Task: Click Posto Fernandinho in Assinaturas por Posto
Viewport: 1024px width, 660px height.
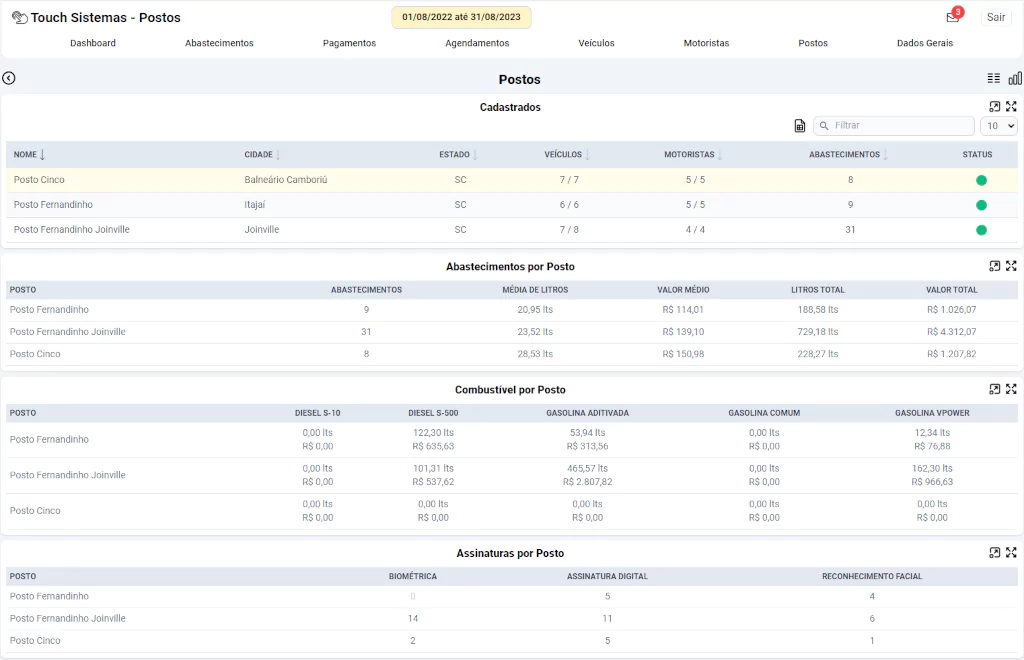Action: [49, 596]
